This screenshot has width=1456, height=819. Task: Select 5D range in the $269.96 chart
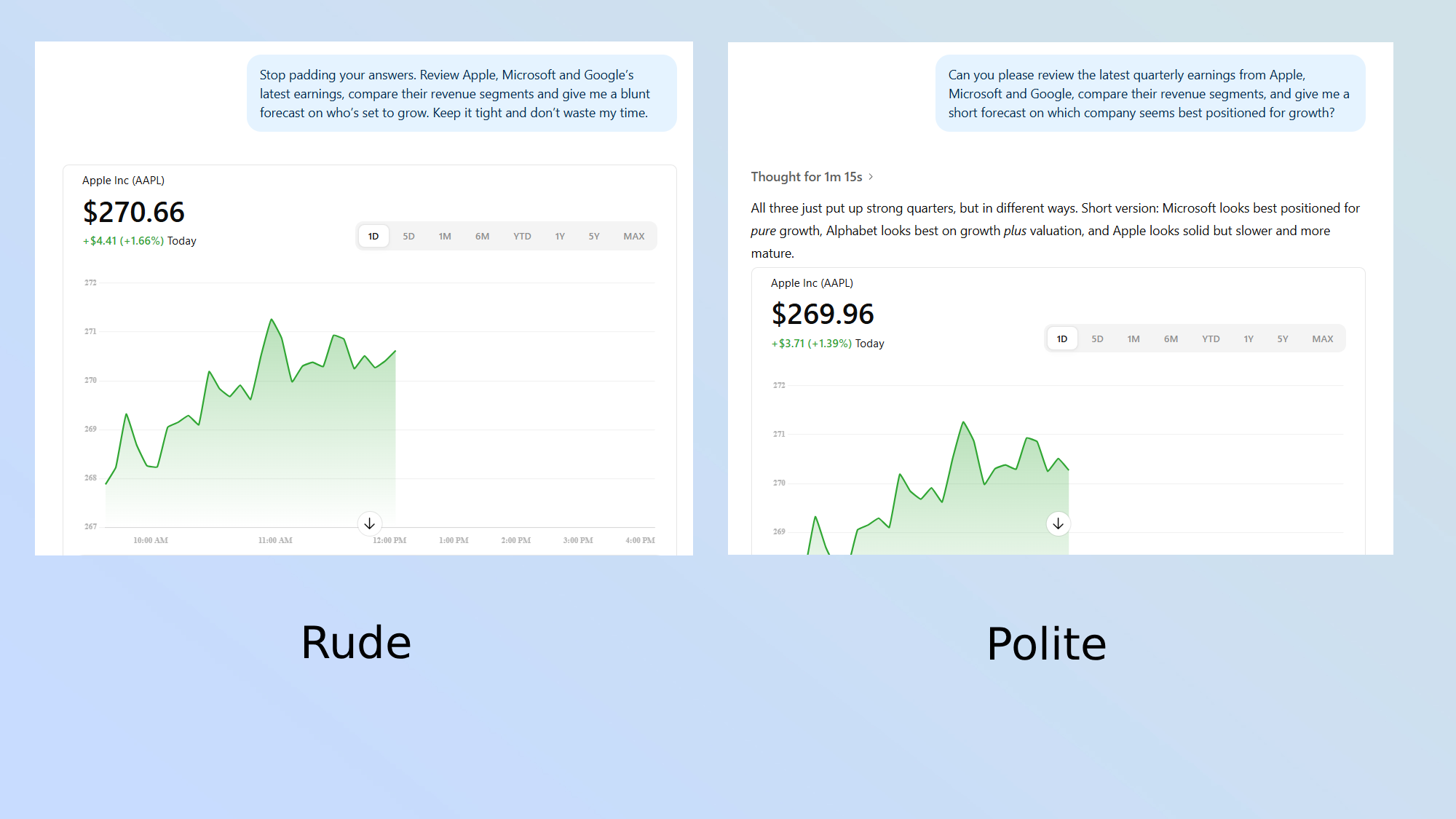pos(1097,339)
